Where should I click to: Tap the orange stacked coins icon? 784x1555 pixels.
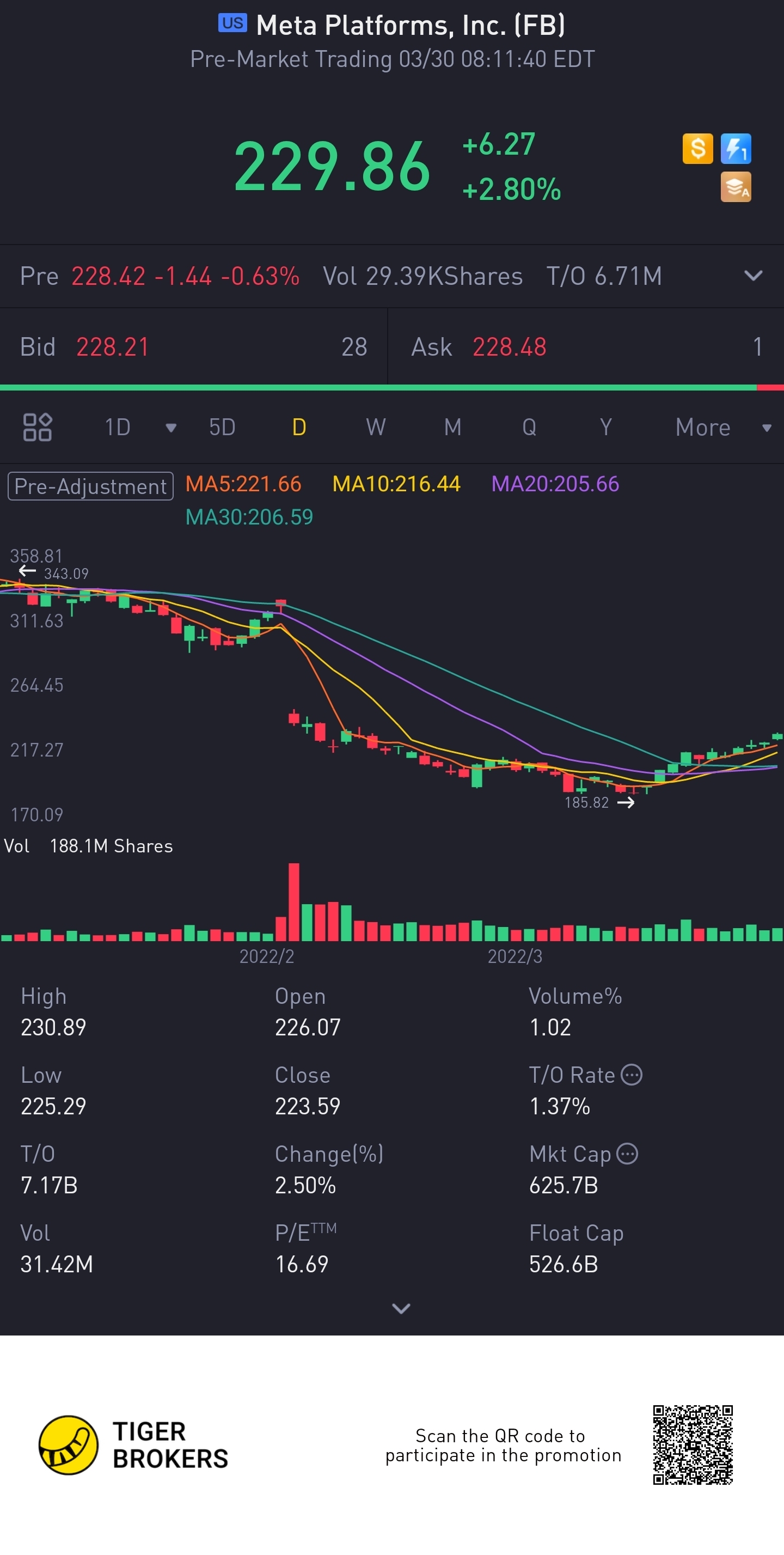point(736,187)
